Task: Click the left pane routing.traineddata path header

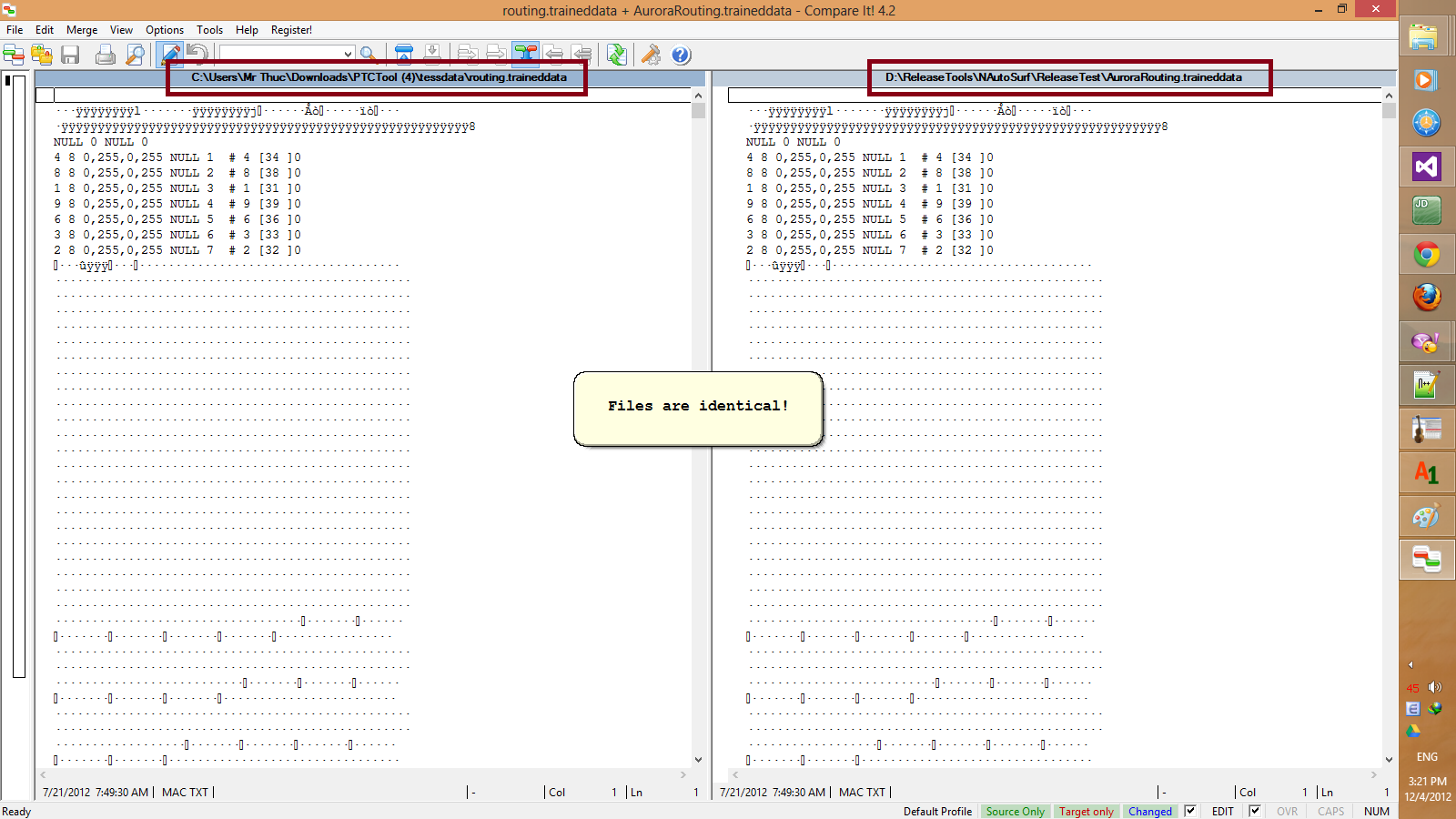Action: click(379, 77)
